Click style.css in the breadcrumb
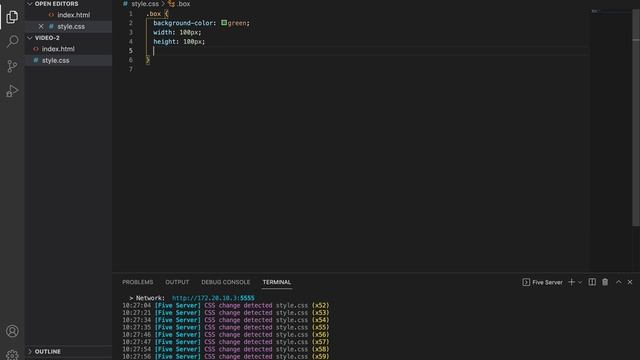This screenshot has width=640, height=360. [x=145, y=4]
